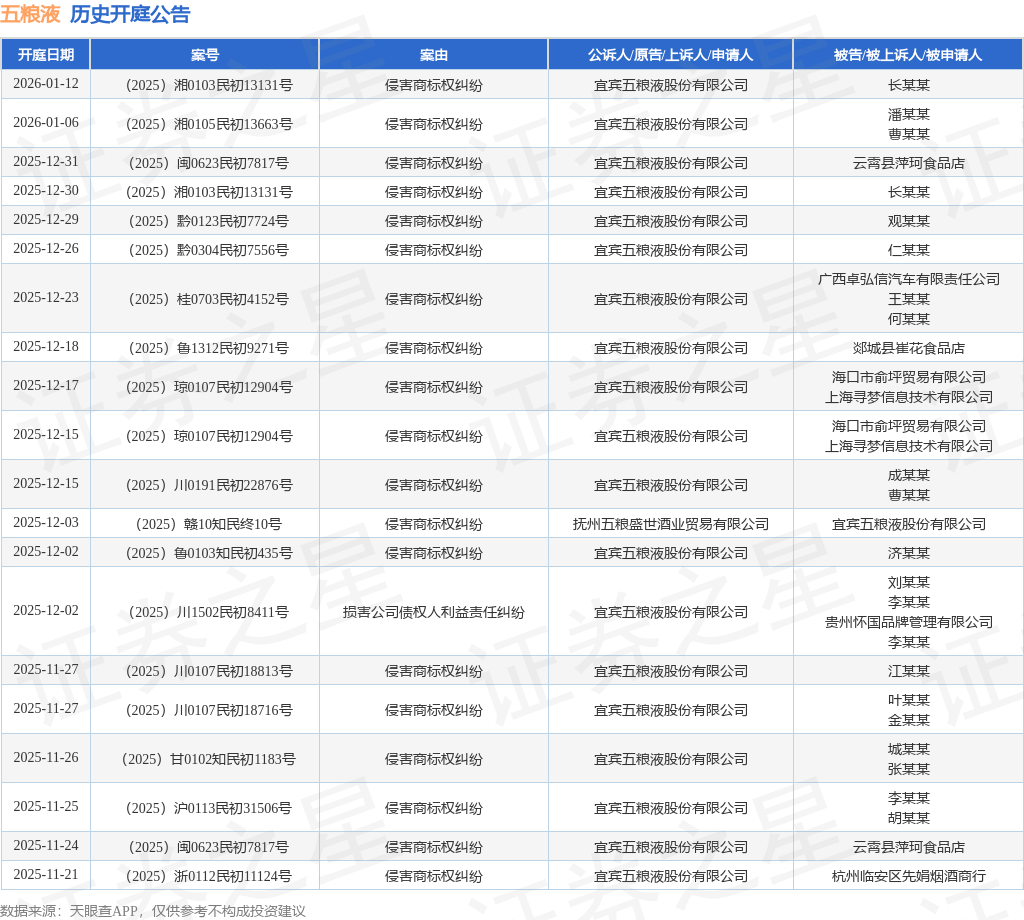Select the 案号 column header
The image size is (1024, 920).
205,55
